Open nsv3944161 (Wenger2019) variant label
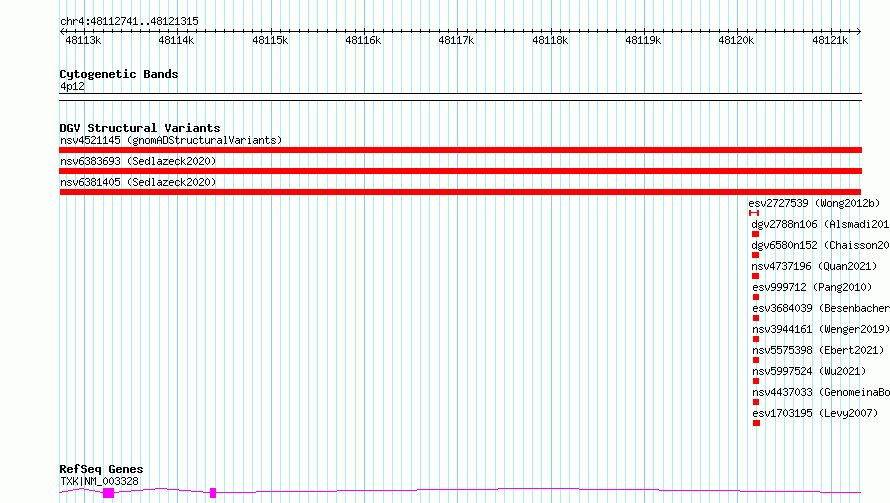The height and width of the screenshot is (503, 890). click(821, 329)
